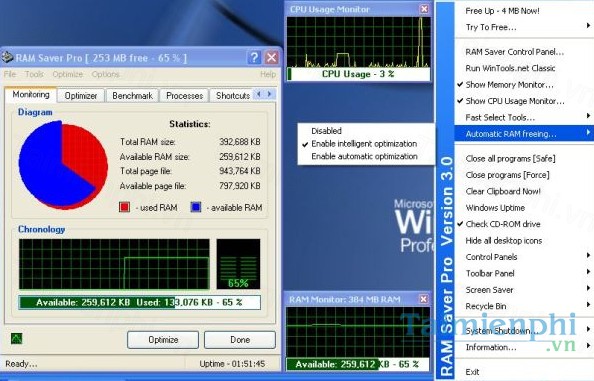594x381 pixels.
Task: Click the Uptime 01:51:45 status entry
Action: [232, 364]
